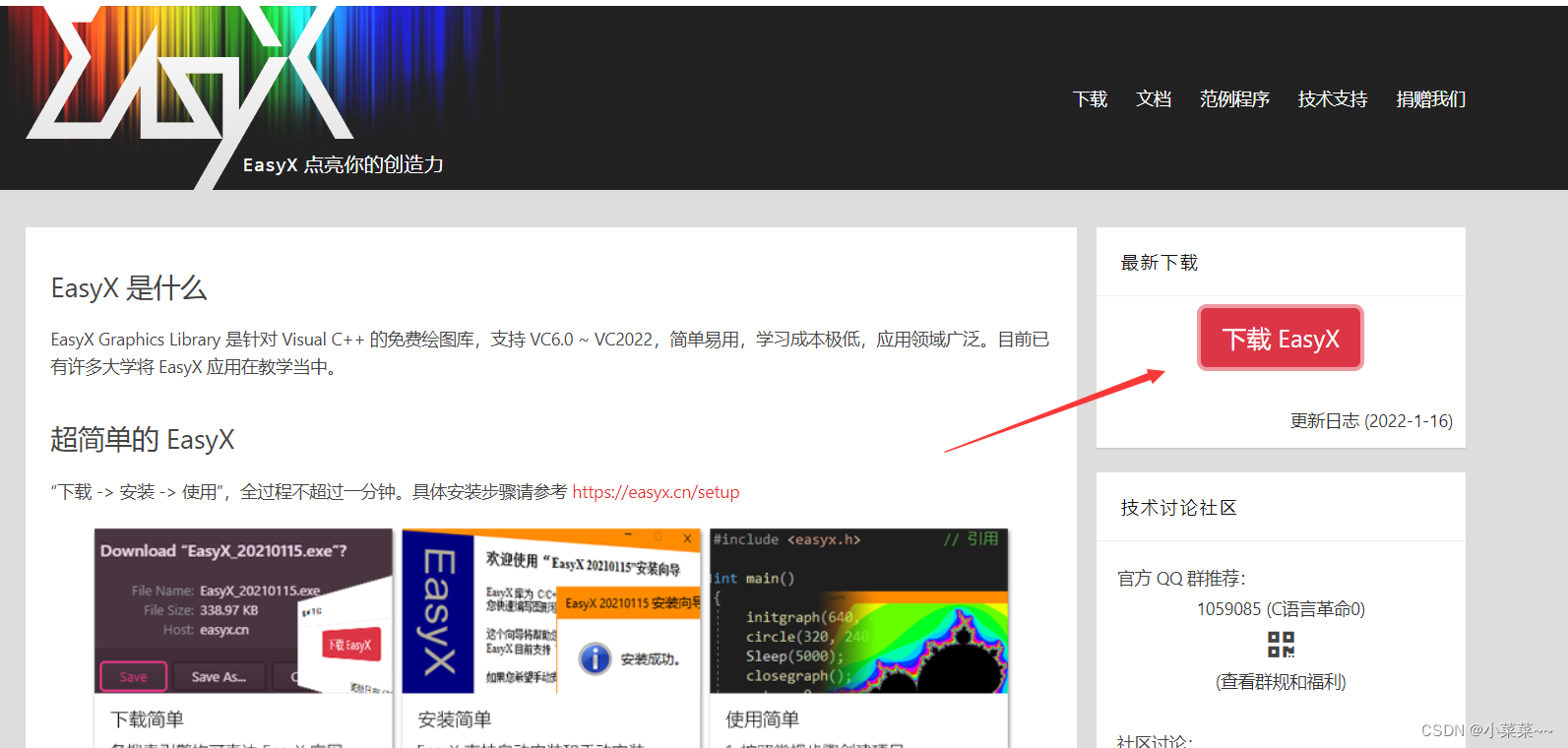This screenshot has height=748, width=1568.
Task: Open the 查看群规和福利 link
Action: (1281, 682)
